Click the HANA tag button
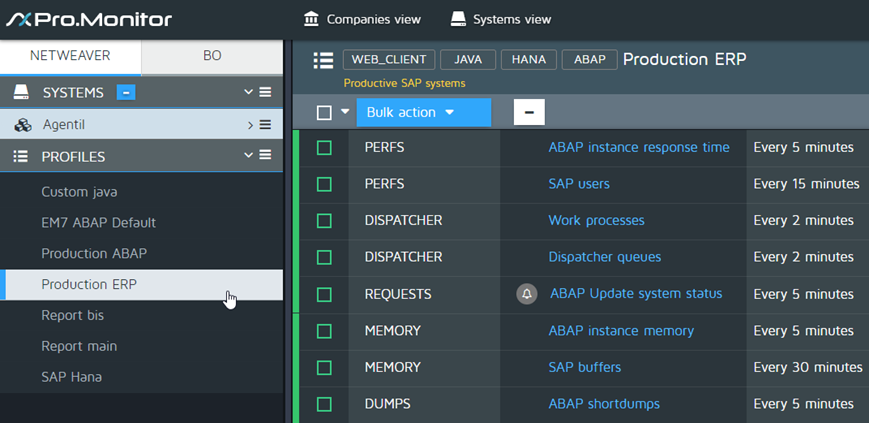The width and height of the screenshot is (869, 423). point(529,60)
